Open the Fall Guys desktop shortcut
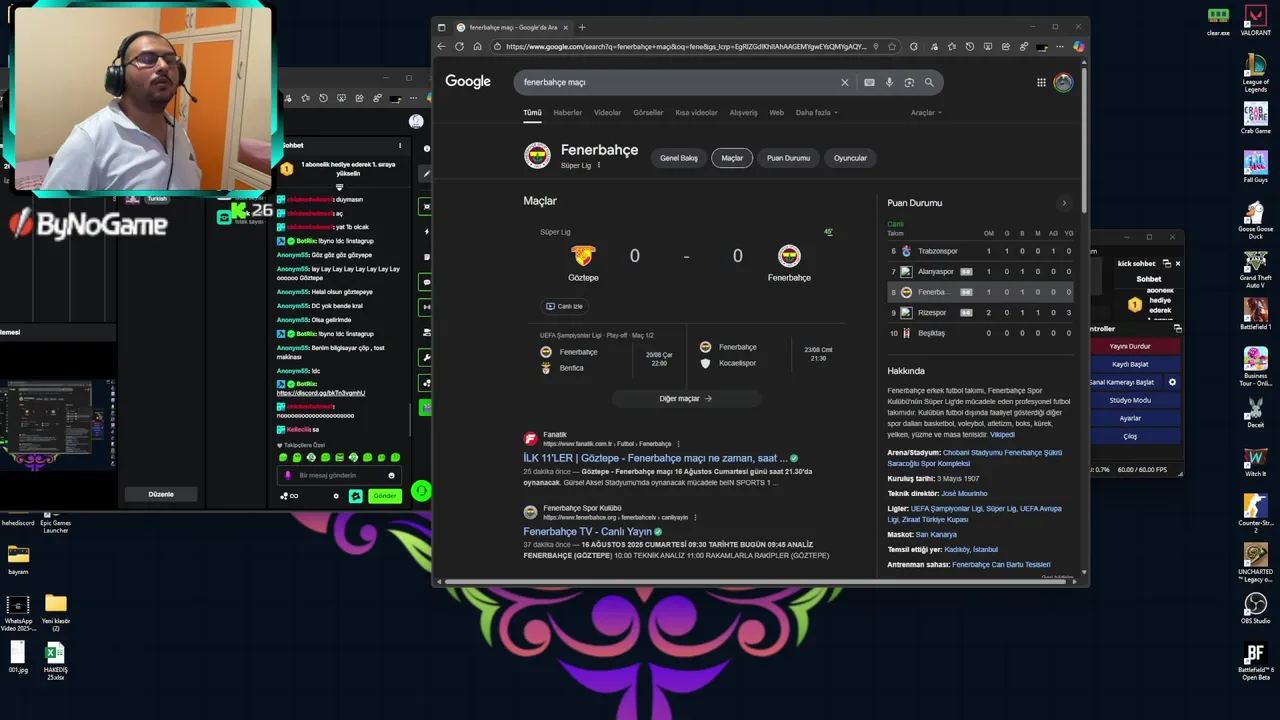Screen dimensions: 1280x720 pyautogui.click(x=1255, y=167)
